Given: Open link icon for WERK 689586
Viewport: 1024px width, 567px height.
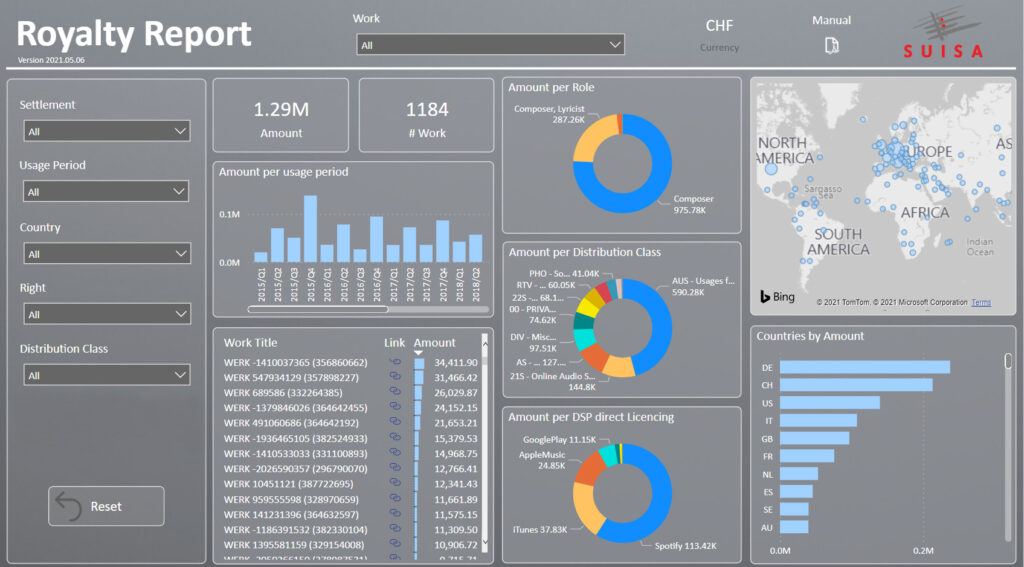Looking at the screenshot, I should 395,393.
